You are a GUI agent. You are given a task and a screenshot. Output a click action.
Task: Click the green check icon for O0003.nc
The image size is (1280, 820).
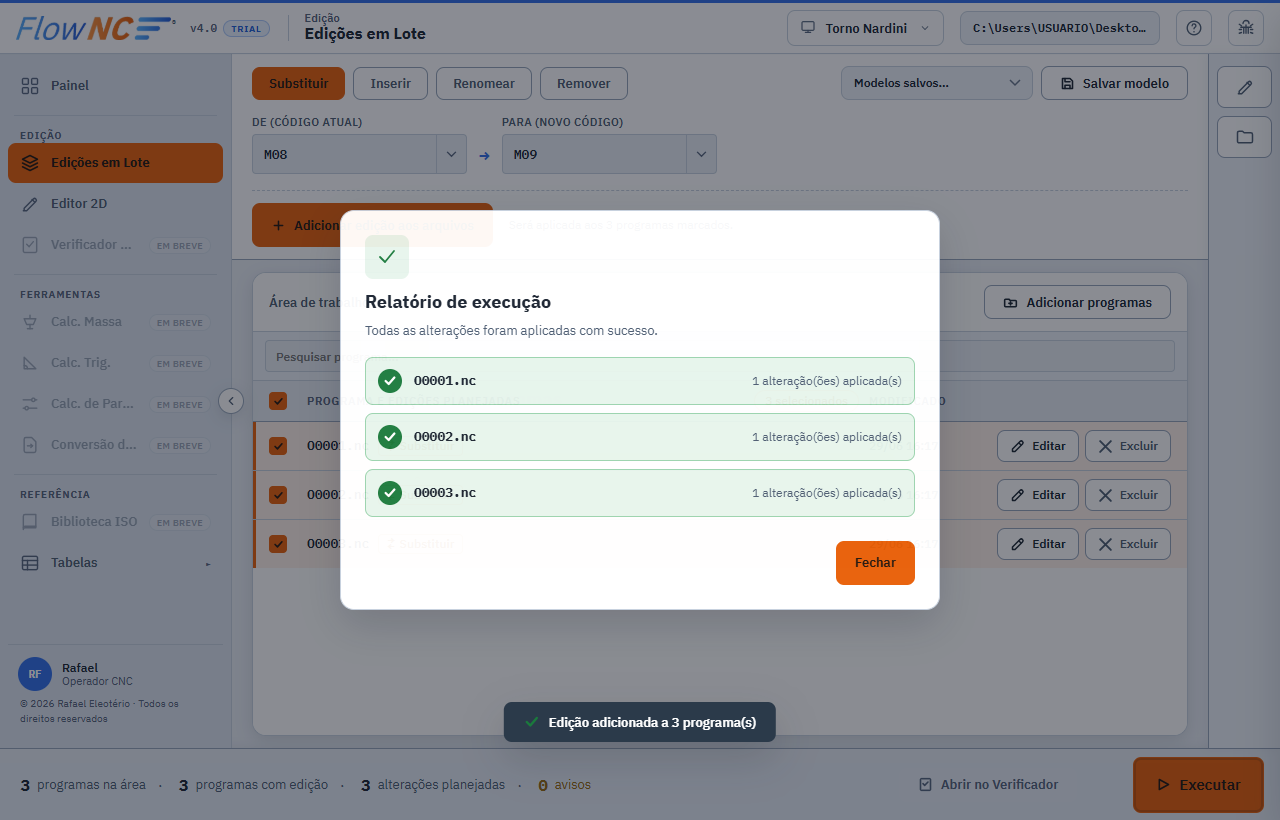[390, 493]
